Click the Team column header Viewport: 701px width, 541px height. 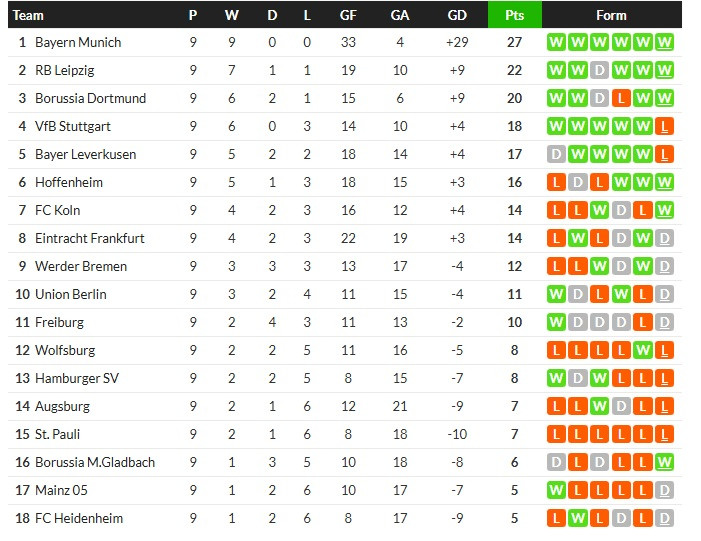tap(29, 15)
